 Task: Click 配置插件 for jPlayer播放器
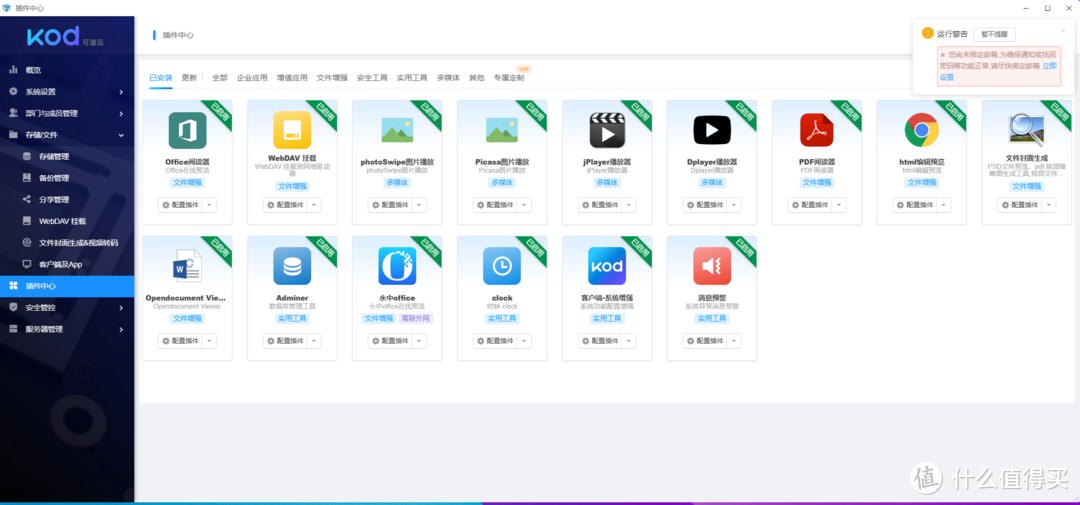tap(599, 205)
